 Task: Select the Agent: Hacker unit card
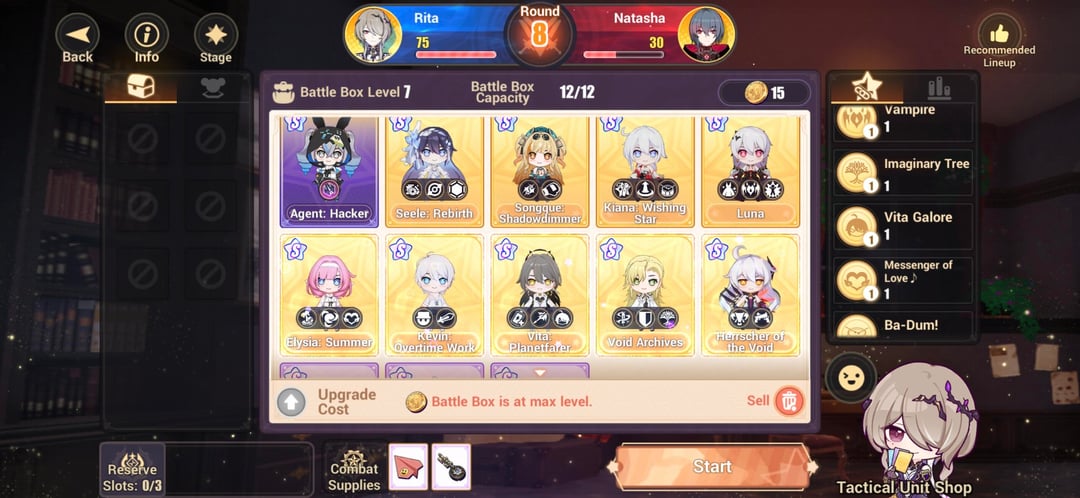329,170
